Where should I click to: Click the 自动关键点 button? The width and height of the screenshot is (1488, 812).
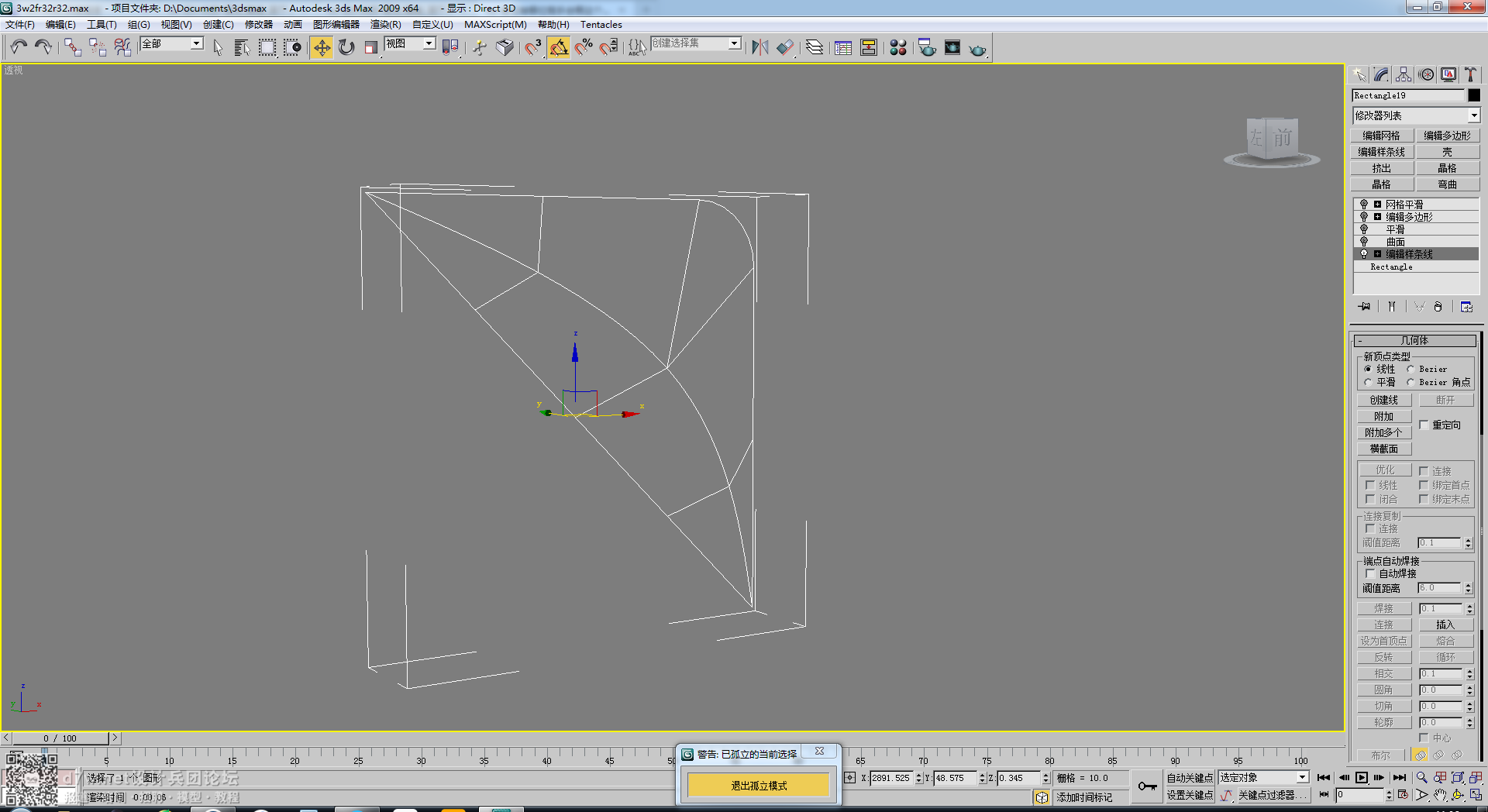click(x=1190, y=778)
